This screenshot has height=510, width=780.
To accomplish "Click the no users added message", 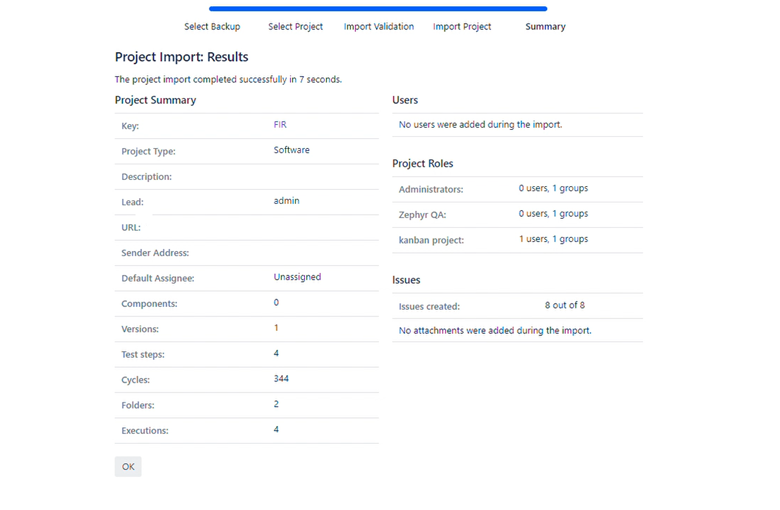I will tap(480, 125).
